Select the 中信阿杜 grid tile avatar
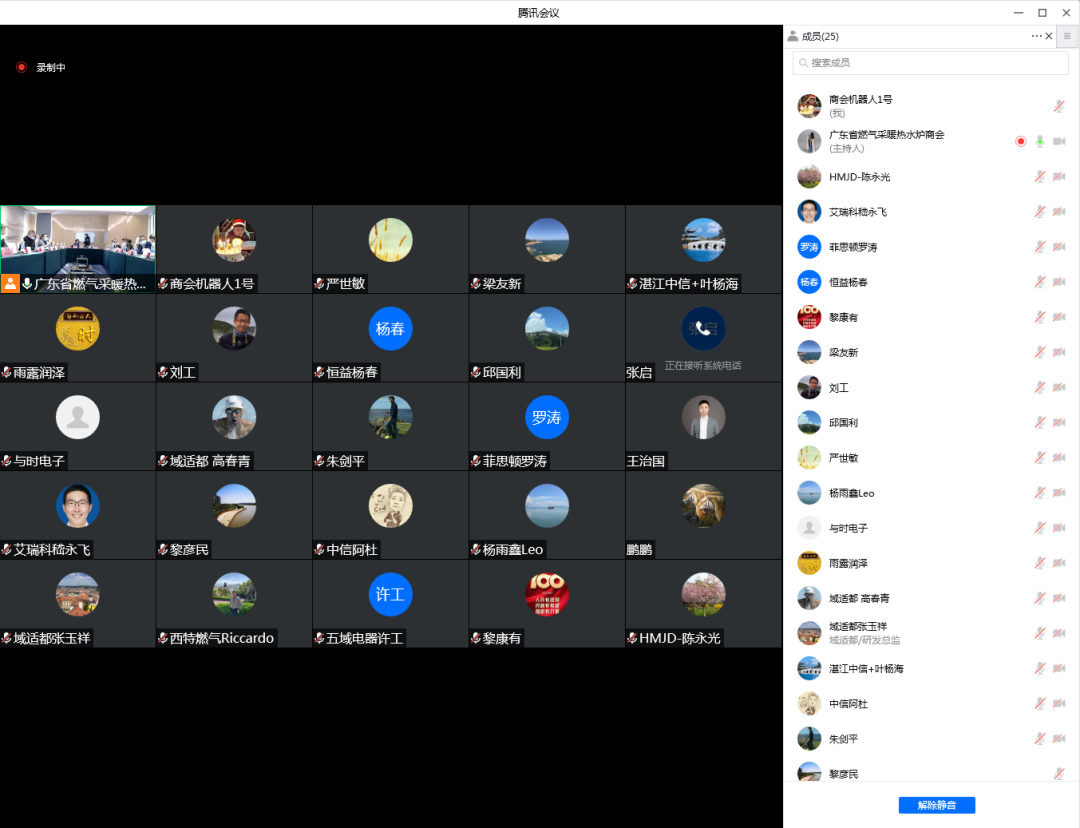This screenshot has height=828, width=1080. [x=391, y=506]
